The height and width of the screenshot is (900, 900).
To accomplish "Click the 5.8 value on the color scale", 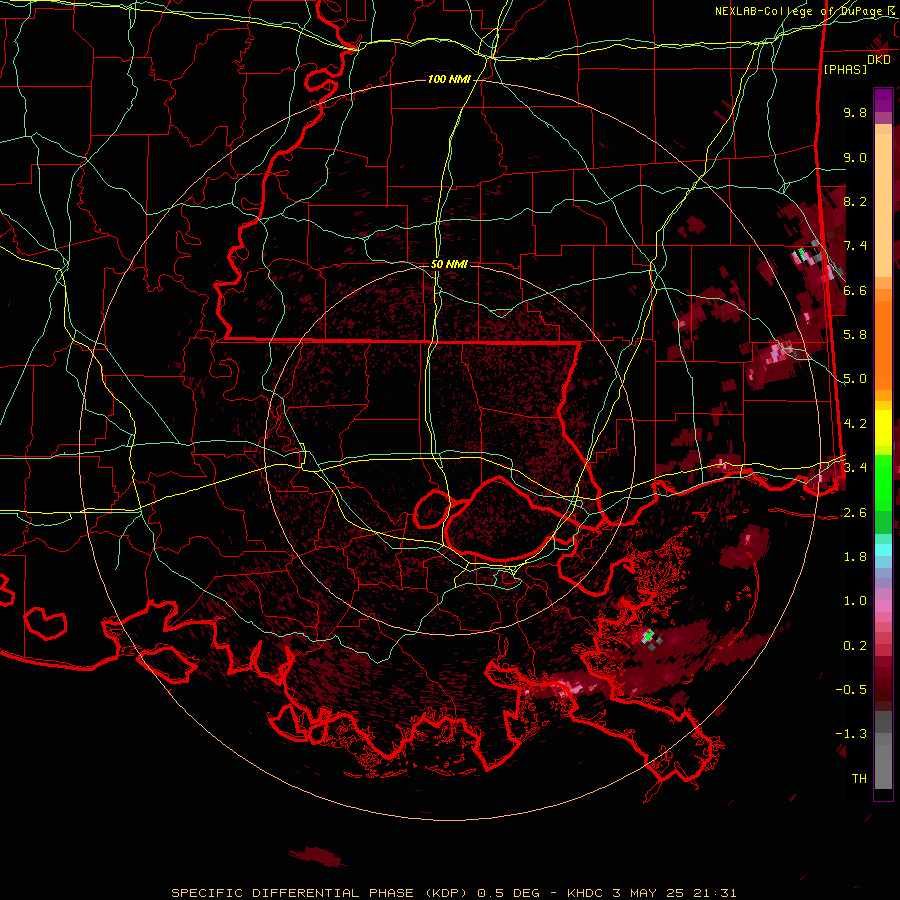I will (855, 334).
